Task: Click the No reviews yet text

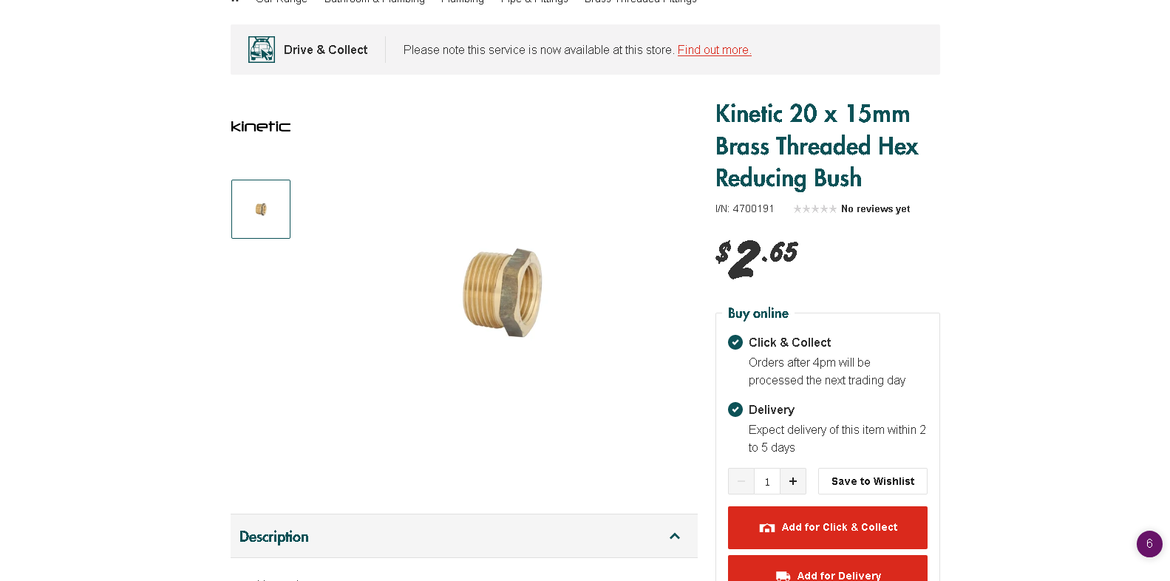Action: 875,209
